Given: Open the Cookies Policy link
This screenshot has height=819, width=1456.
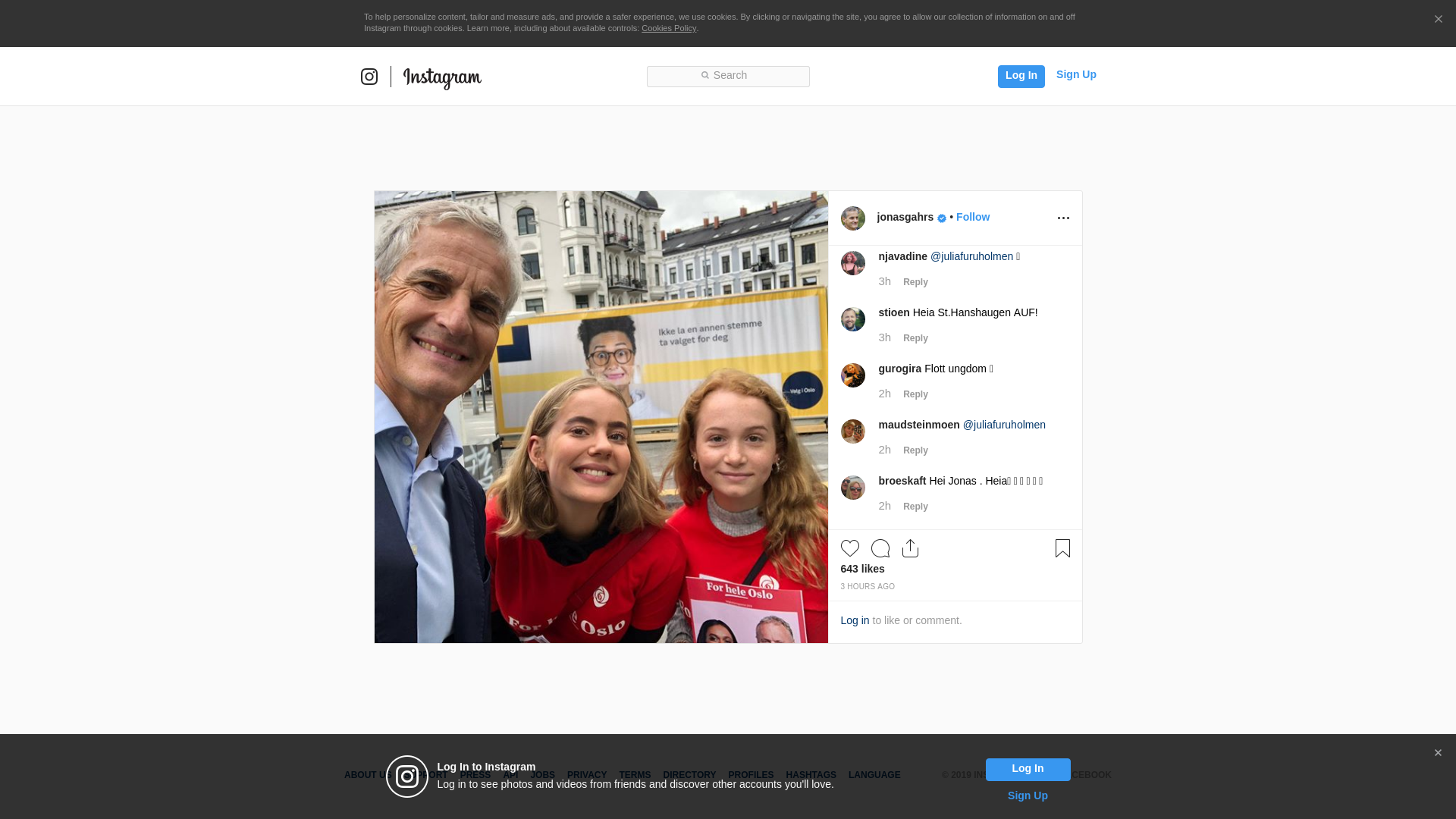Looking at the screenshot, I should tap(668, 28).
